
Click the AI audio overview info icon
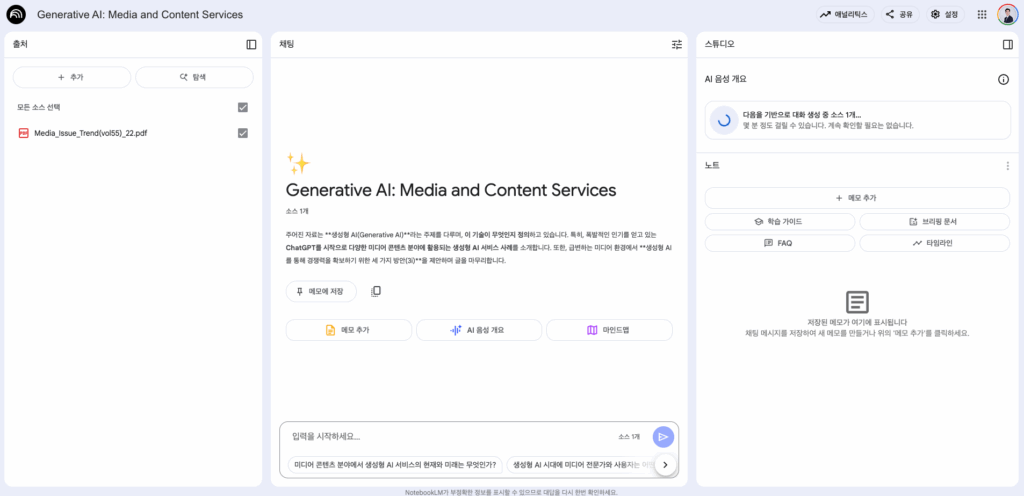click(1003, 79)
